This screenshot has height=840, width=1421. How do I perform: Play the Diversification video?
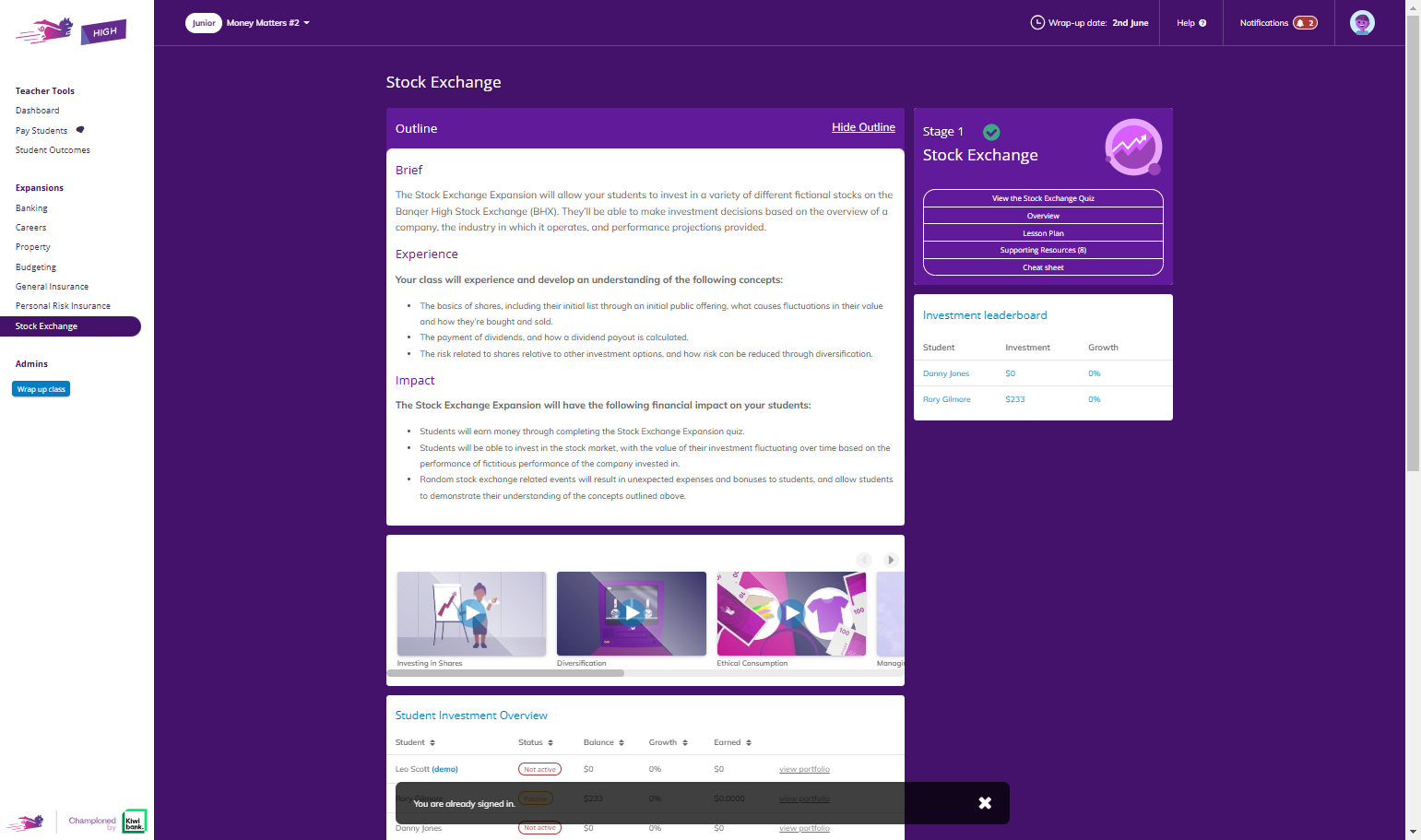(x=632, y=613)
